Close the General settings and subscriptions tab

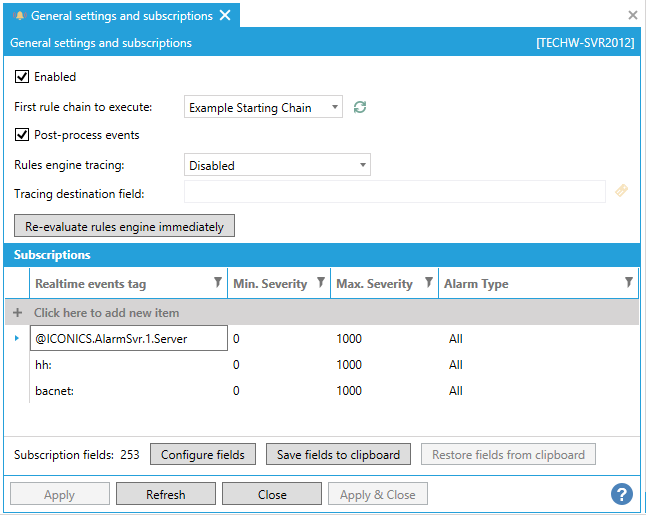[x=225, y=16]
